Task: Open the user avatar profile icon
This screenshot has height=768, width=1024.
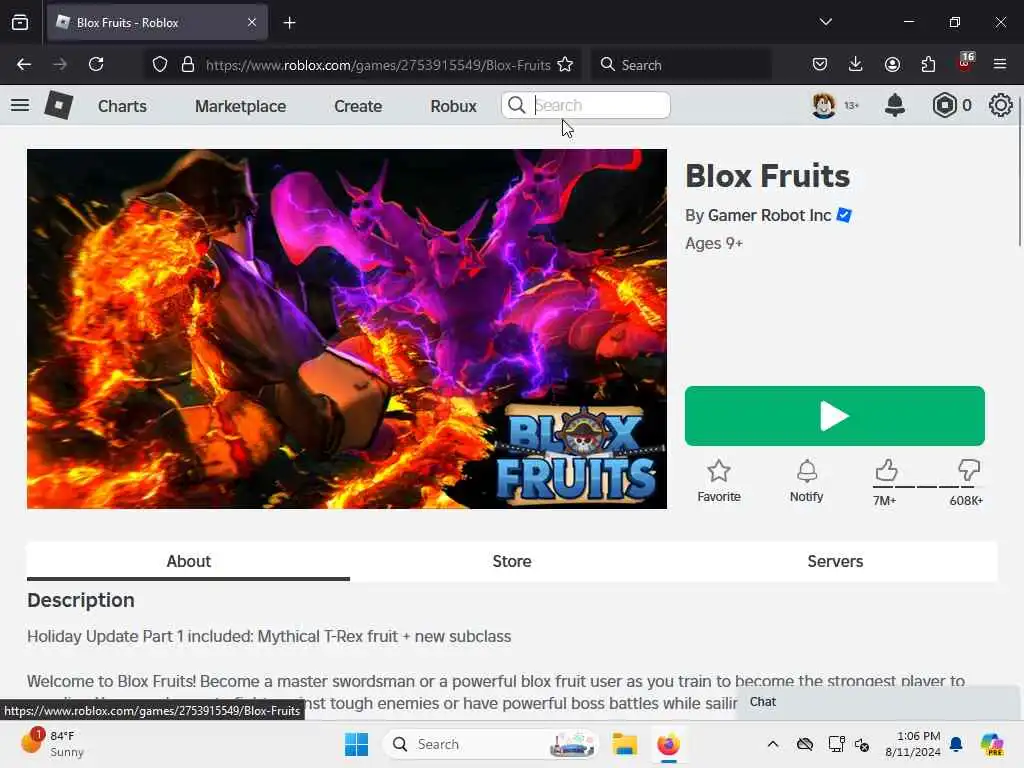Action: 823,105
